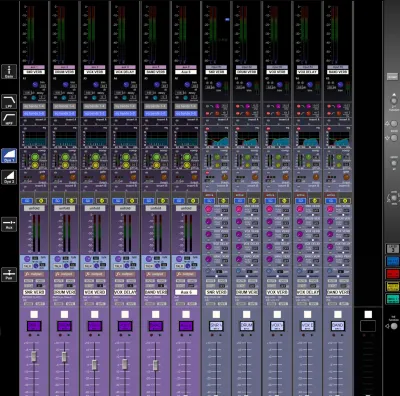This screenshot has width=400, height=396.
Task: Click the top SNR VERB name label on first aux strip
Action: click(34, 72)
